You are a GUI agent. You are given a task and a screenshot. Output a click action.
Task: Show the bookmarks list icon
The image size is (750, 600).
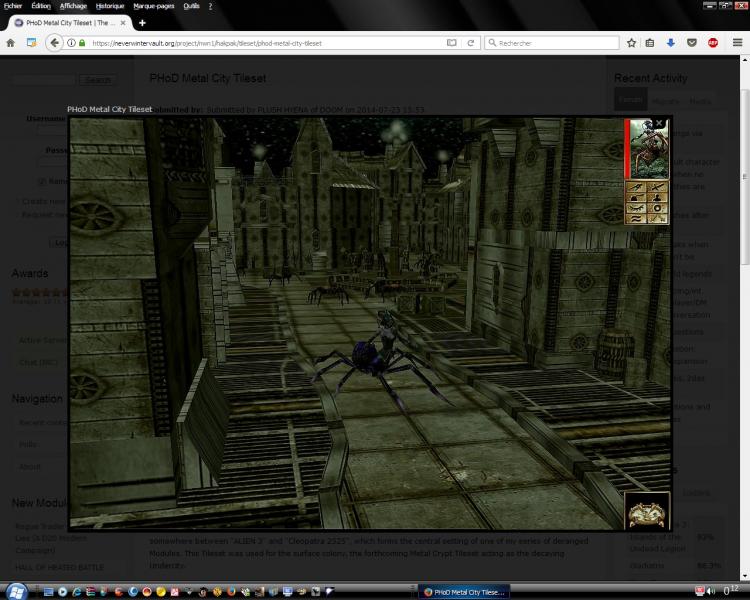pos(650,43)
